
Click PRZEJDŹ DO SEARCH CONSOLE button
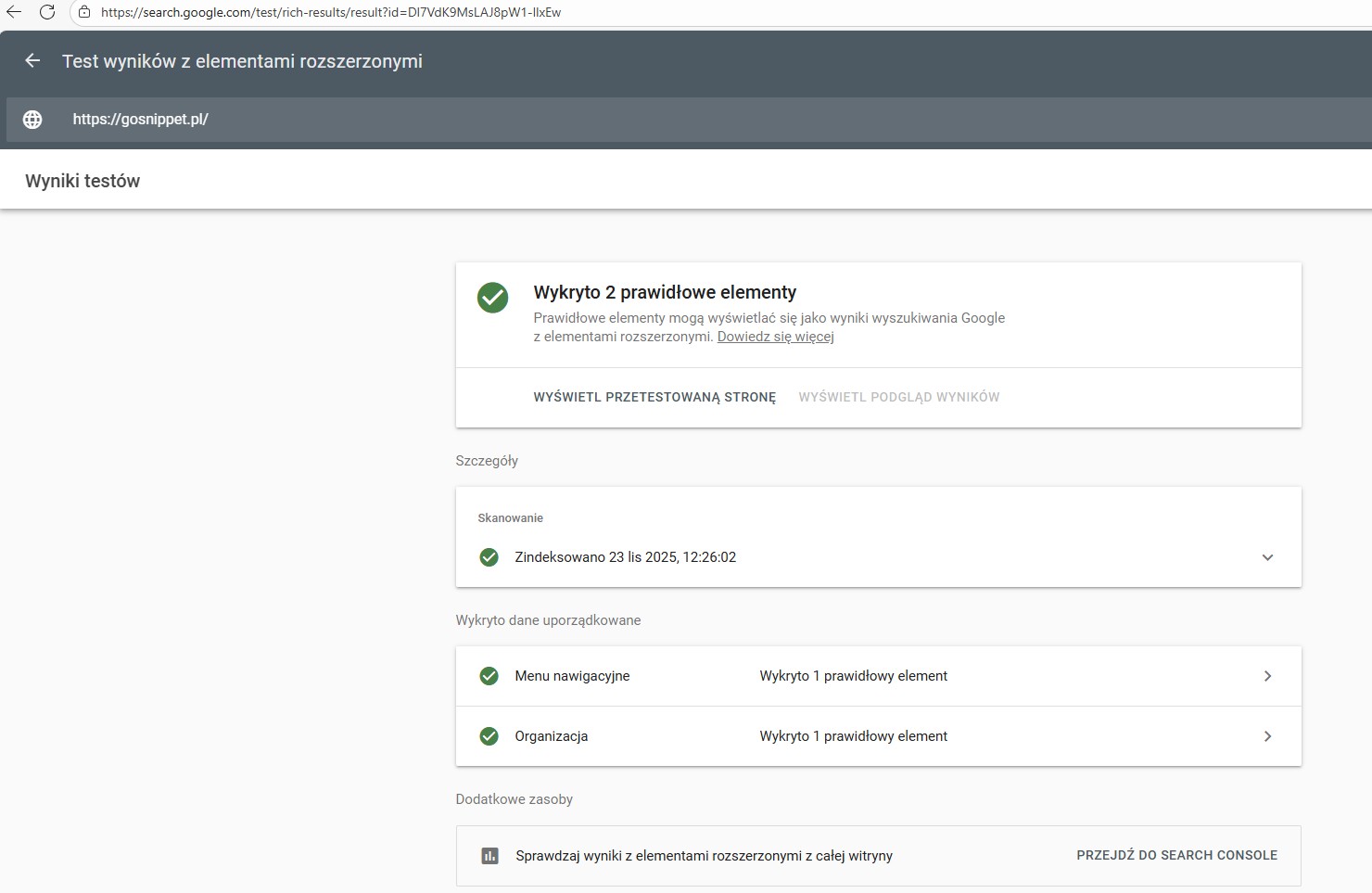(x=1176, y=855)
